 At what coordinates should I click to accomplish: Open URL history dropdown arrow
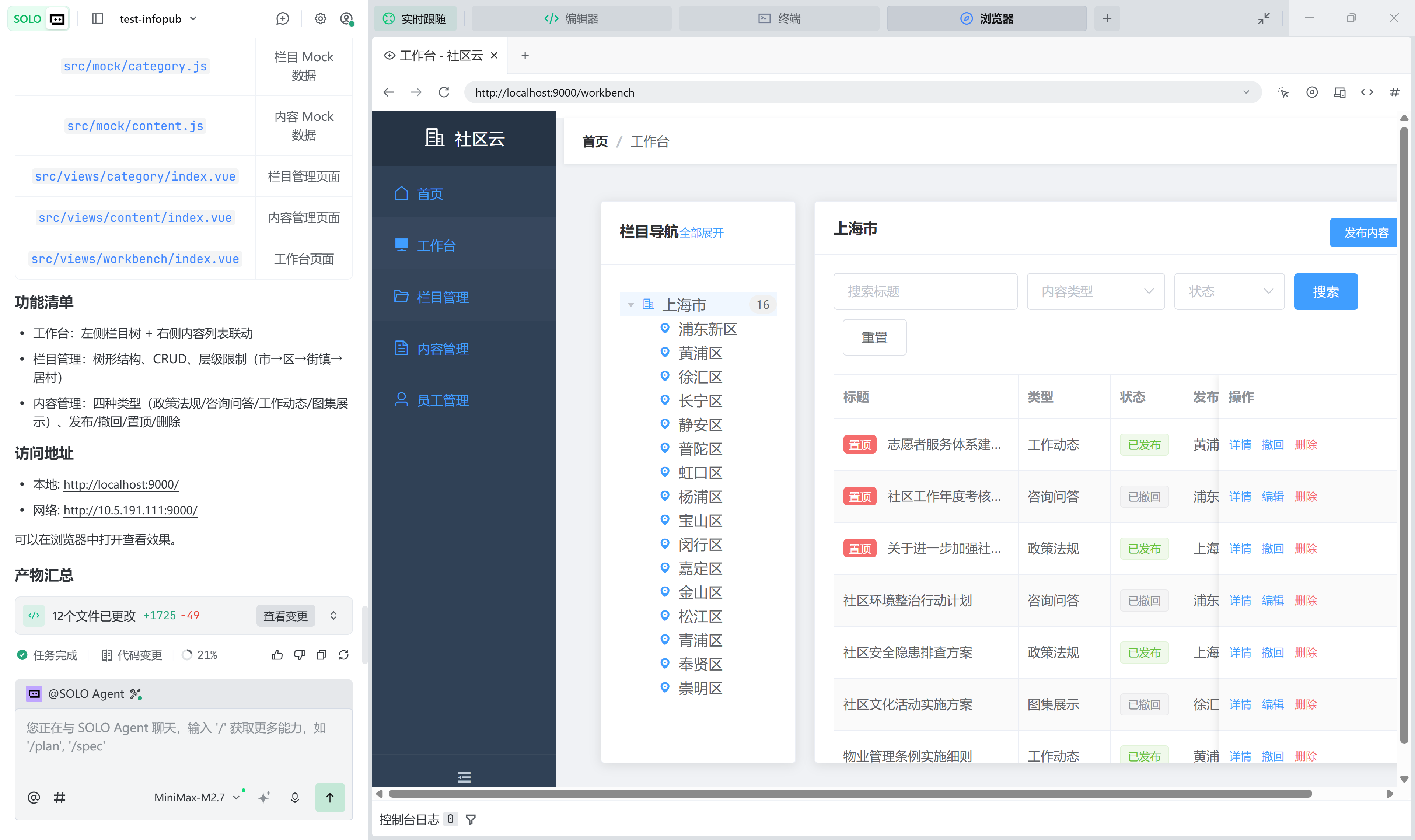(1246, 92)
